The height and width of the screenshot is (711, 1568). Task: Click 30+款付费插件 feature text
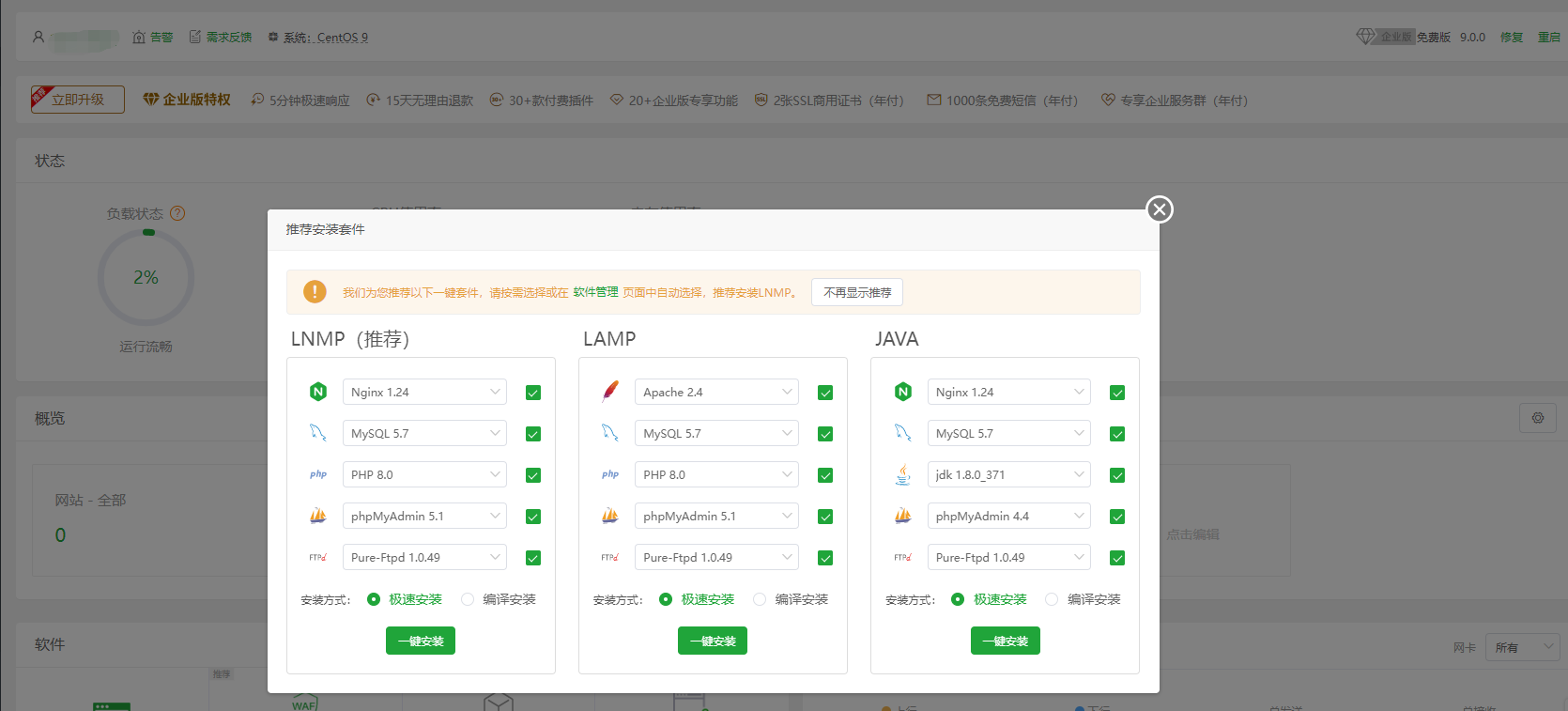pos(551,100)
